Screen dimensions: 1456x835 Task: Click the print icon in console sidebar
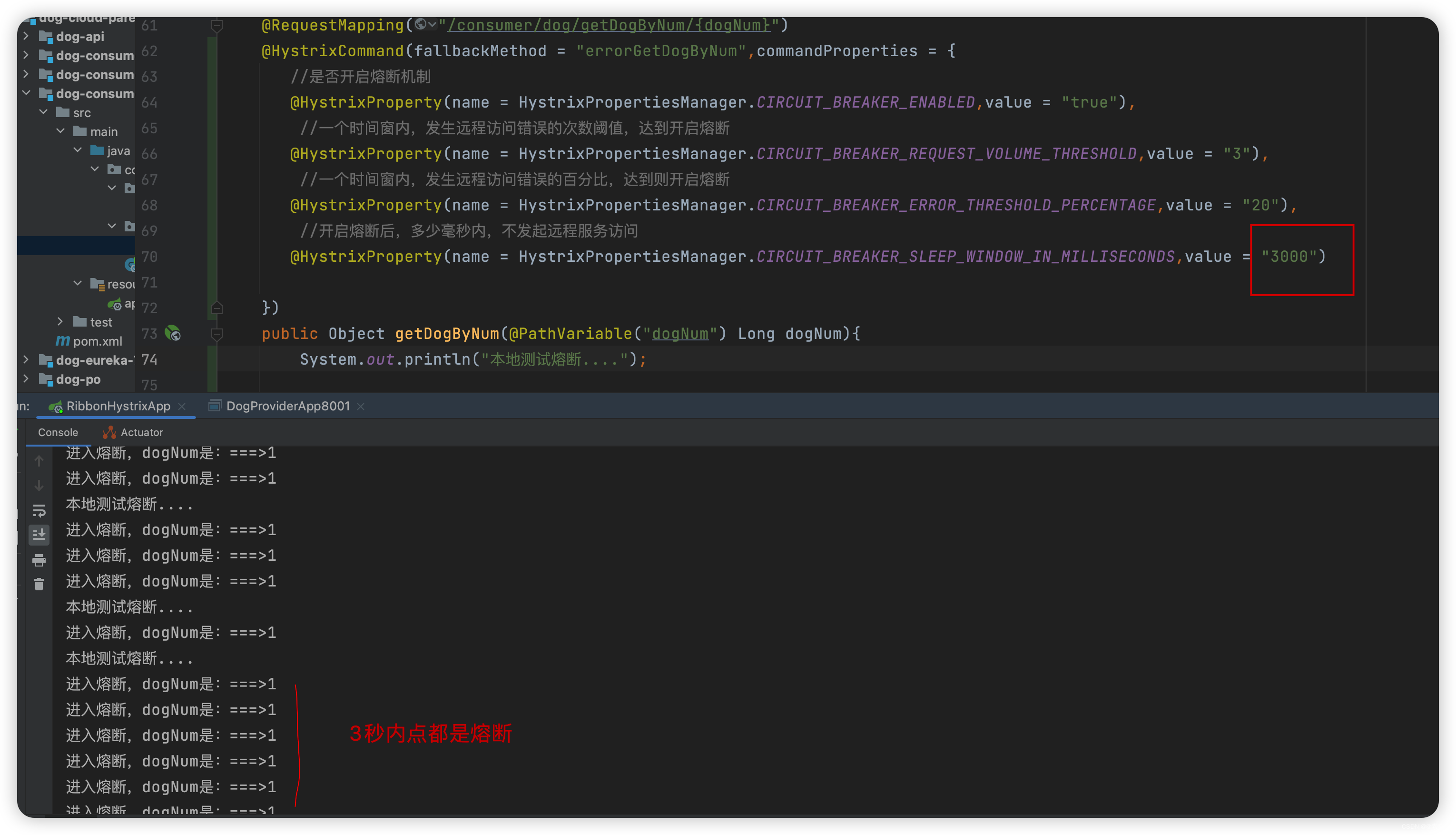coord(39,560)
